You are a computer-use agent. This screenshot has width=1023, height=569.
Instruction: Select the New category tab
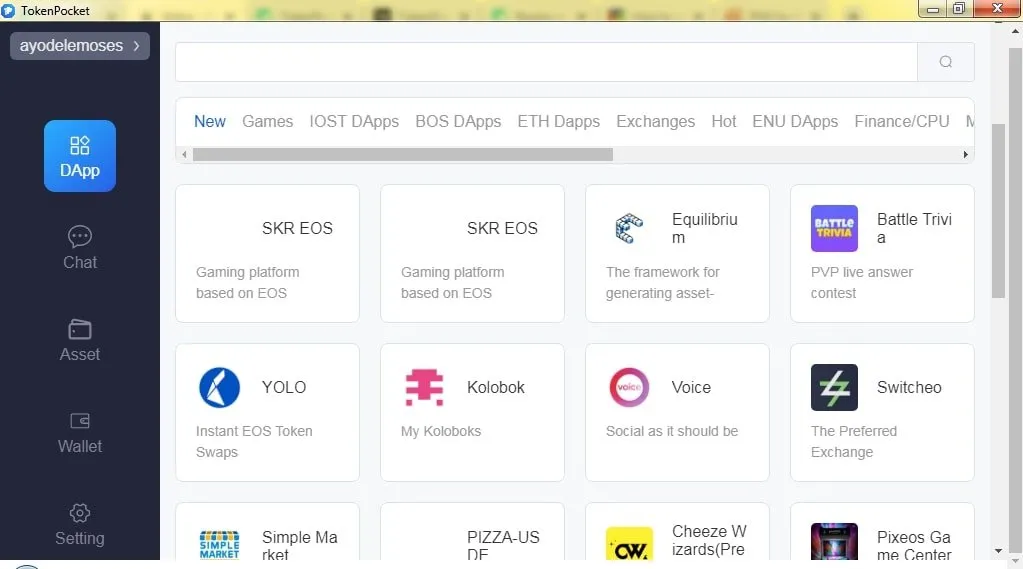(209, 121)
